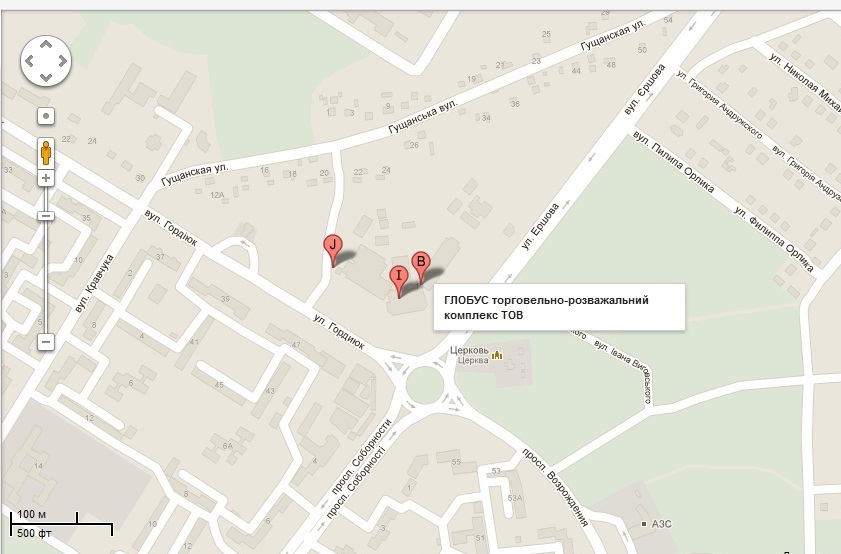Click the zoom in plus button
Image resolution: width=841 pixels, height=554 pixels.
coord(46,178)
